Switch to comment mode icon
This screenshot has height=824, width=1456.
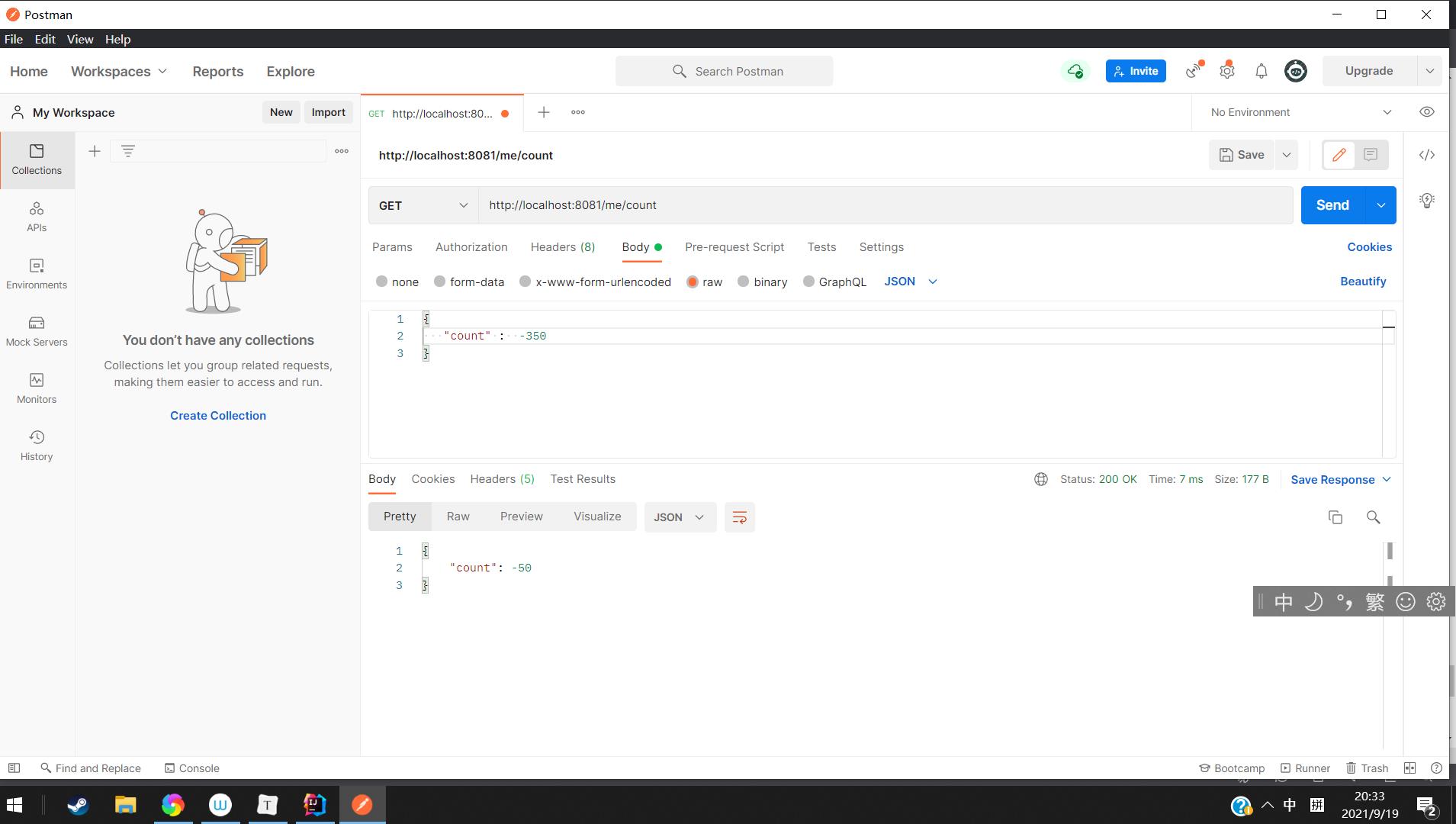[x=1371, y=155]
